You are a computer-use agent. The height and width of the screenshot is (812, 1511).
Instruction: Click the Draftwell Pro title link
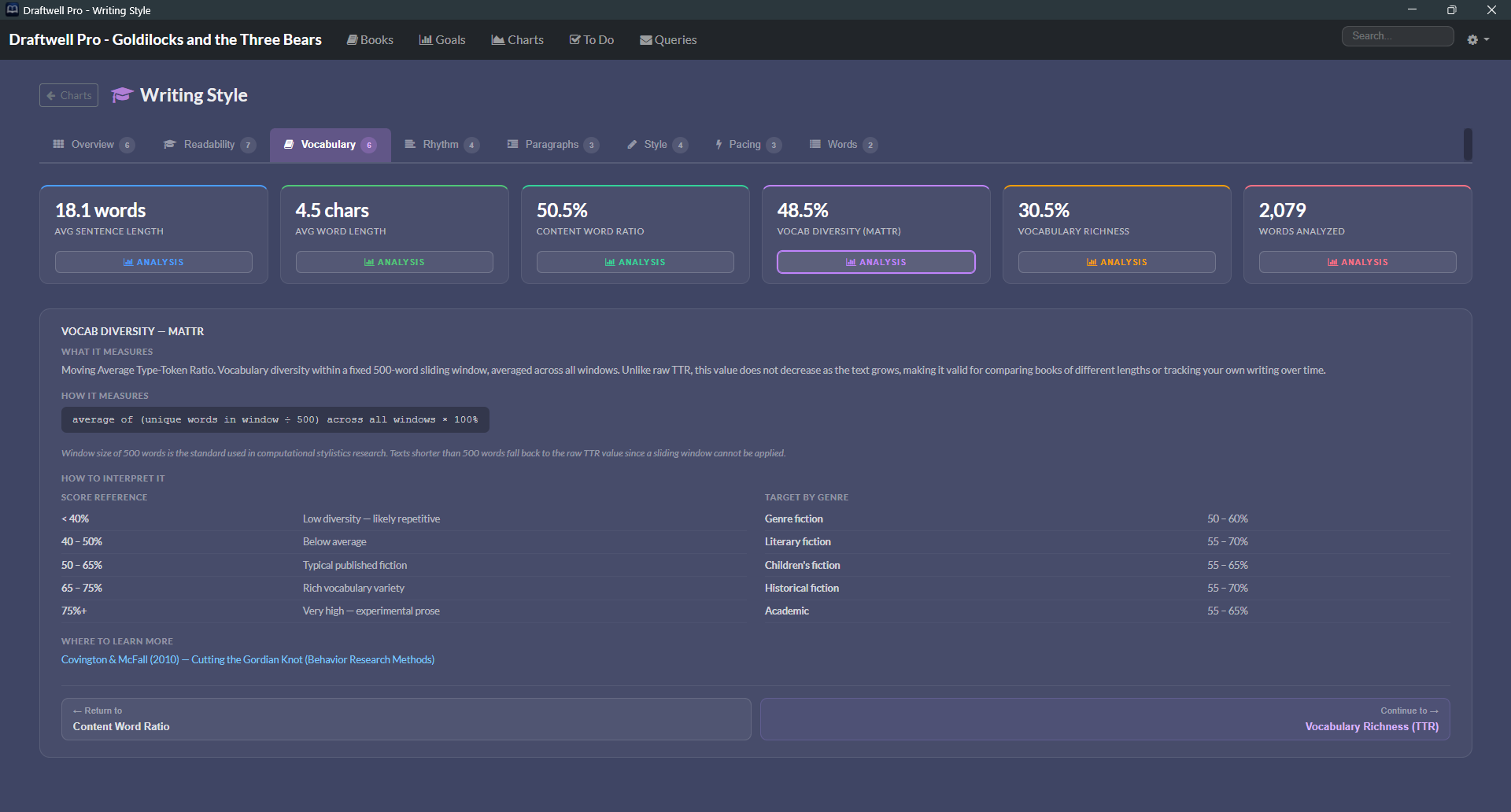pyautogui.click(x=165, y=39)
